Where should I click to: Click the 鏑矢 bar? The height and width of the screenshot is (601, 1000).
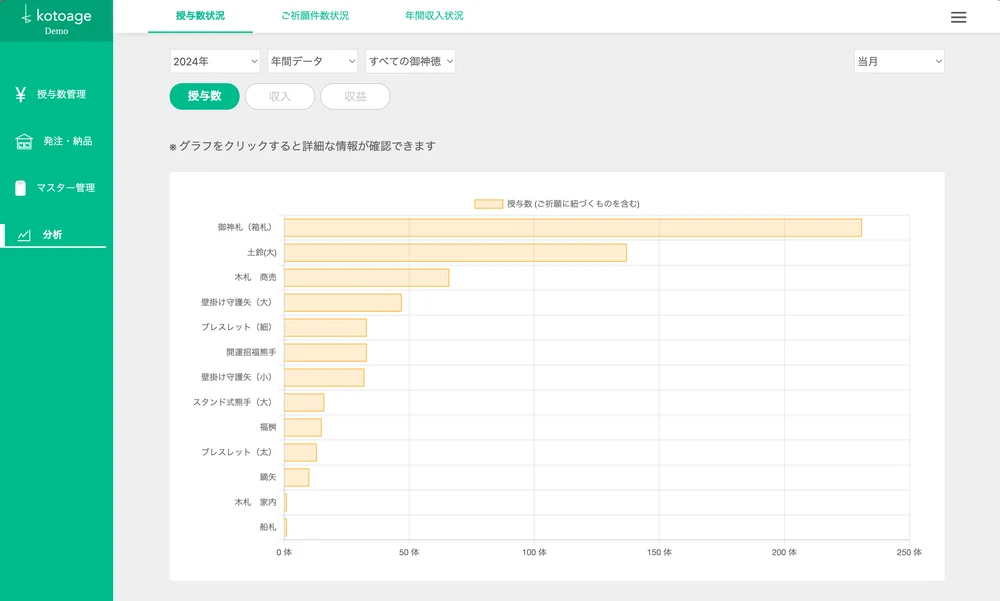click(x=297, y=477)
